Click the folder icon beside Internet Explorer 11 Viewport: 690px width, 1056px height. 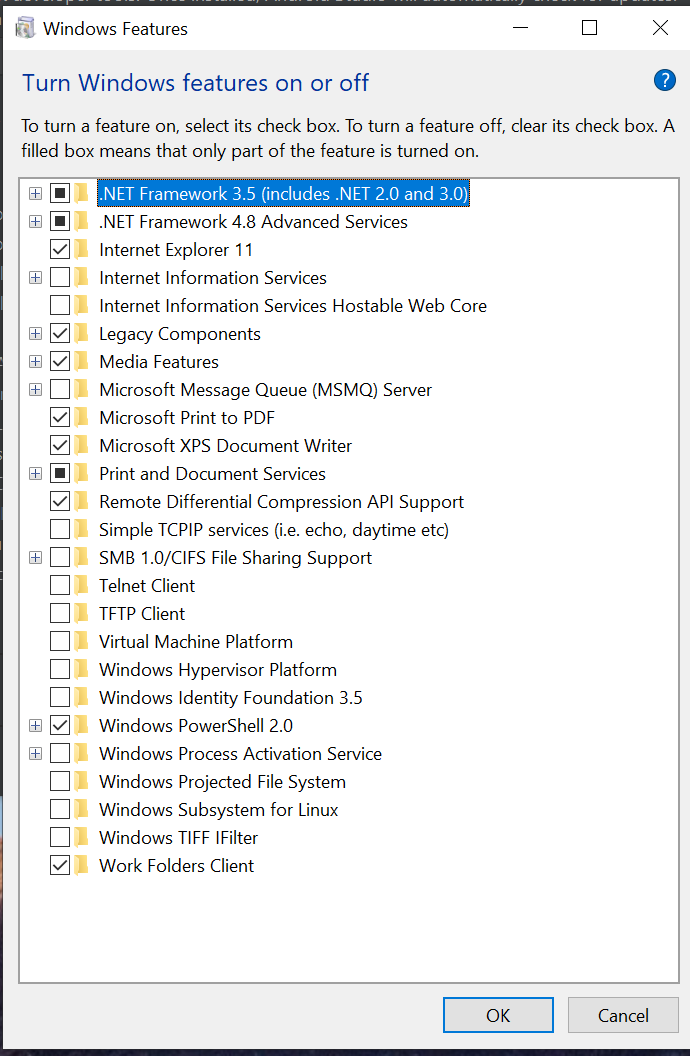click(x=82, y=250)
